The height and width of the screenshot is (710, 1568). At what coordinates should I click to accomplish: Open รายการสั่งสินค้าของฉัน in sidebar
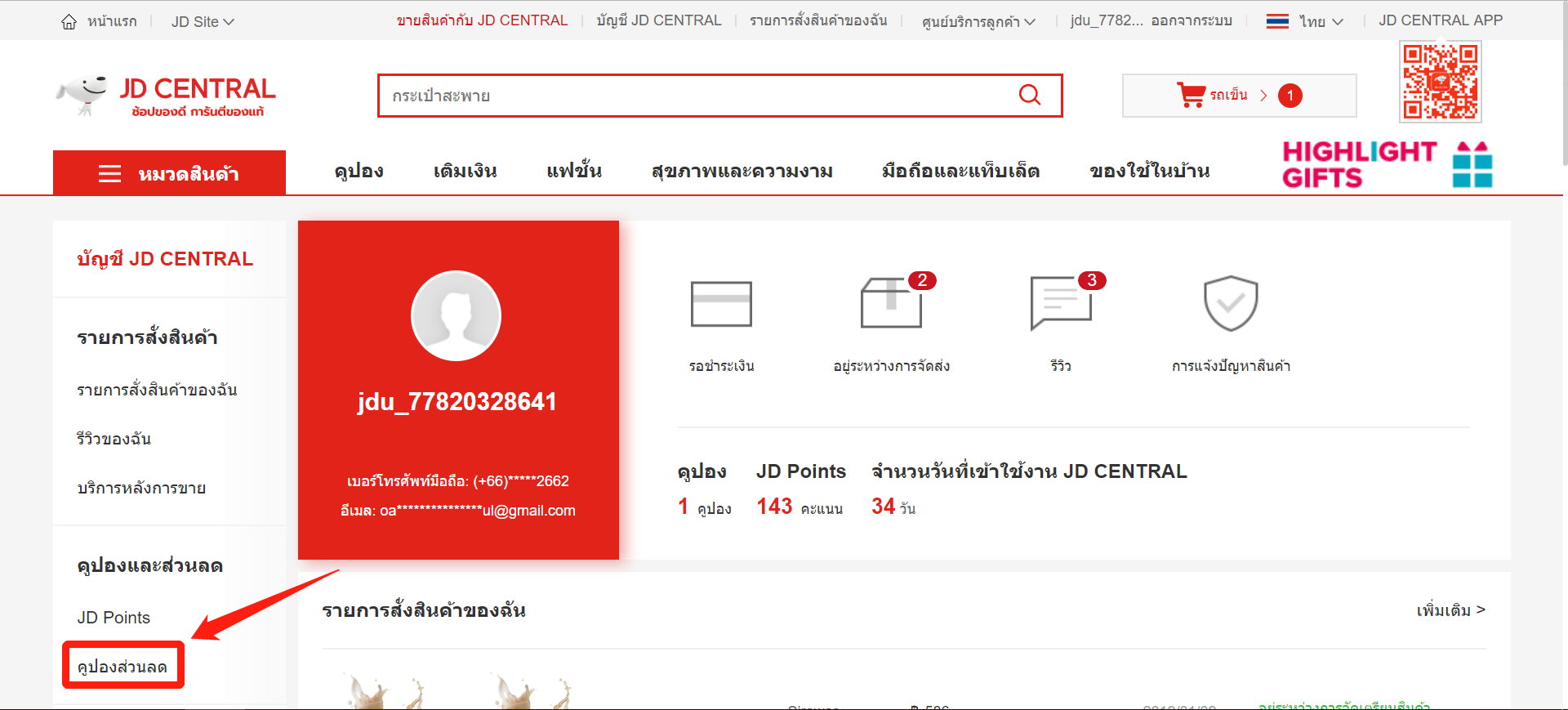[x=157, y=390]
